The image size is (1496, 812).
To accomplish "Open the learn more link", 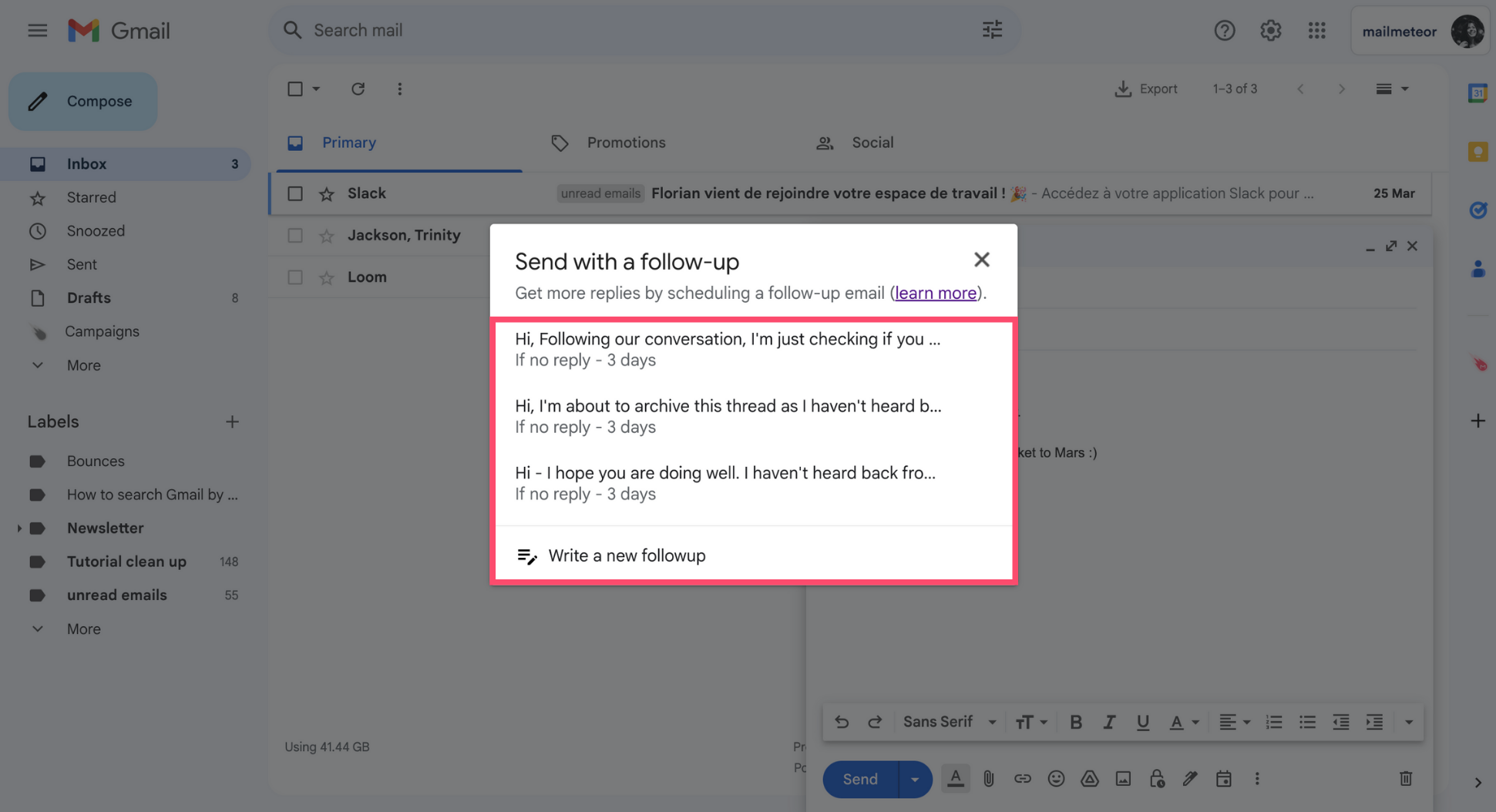I will coord(936,293).
